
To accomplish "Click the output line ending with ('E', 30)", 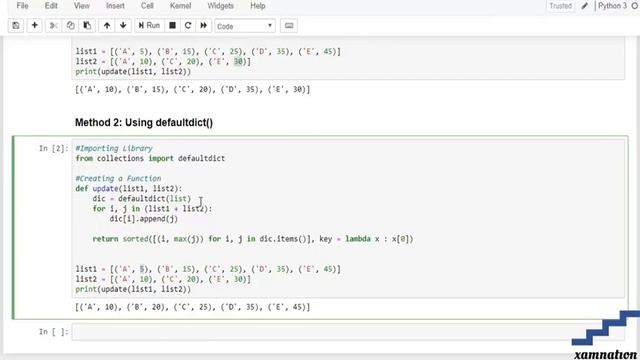I will tap(193, 89).
